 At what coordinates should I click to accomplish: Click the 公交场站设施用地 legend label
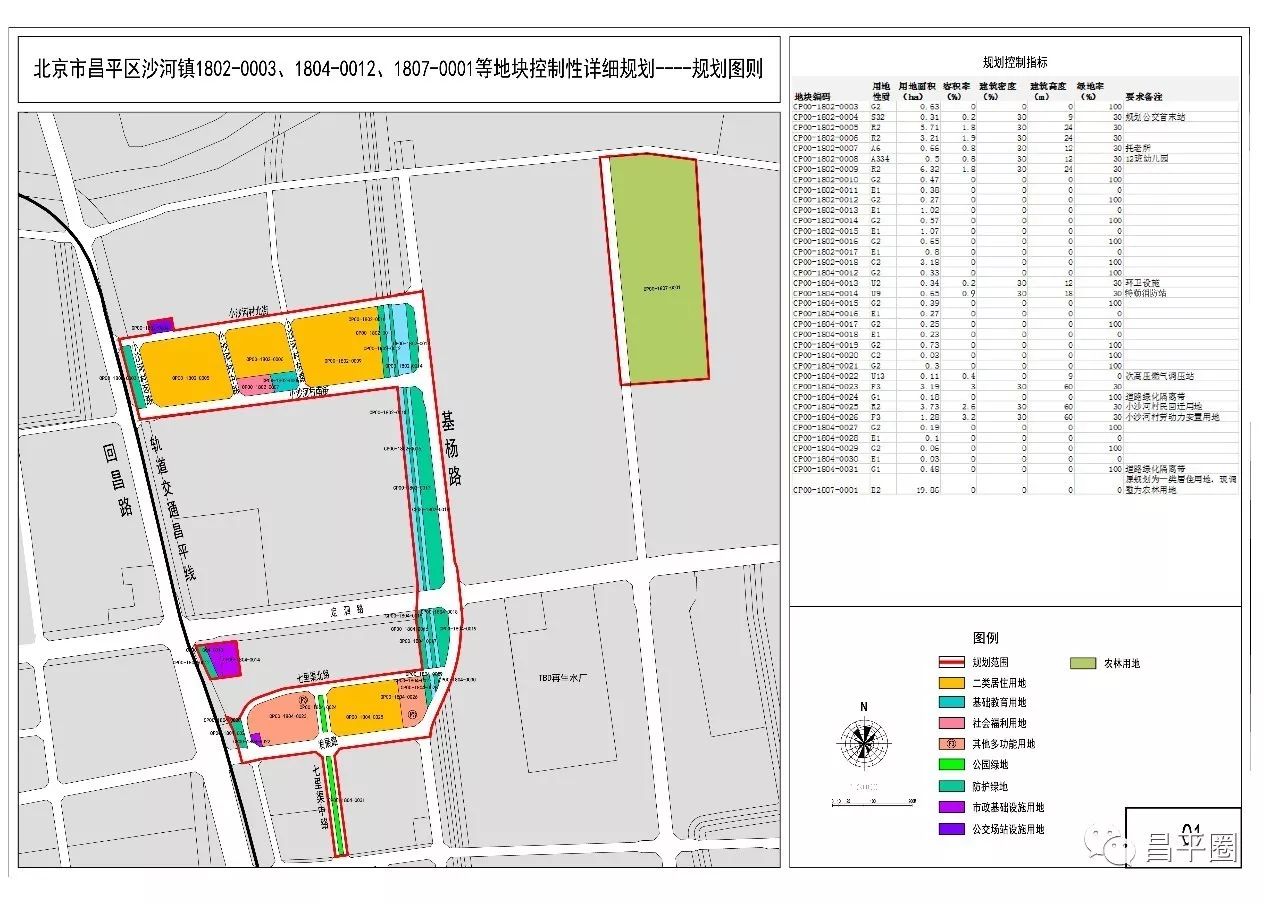(x=1007, y=828)
